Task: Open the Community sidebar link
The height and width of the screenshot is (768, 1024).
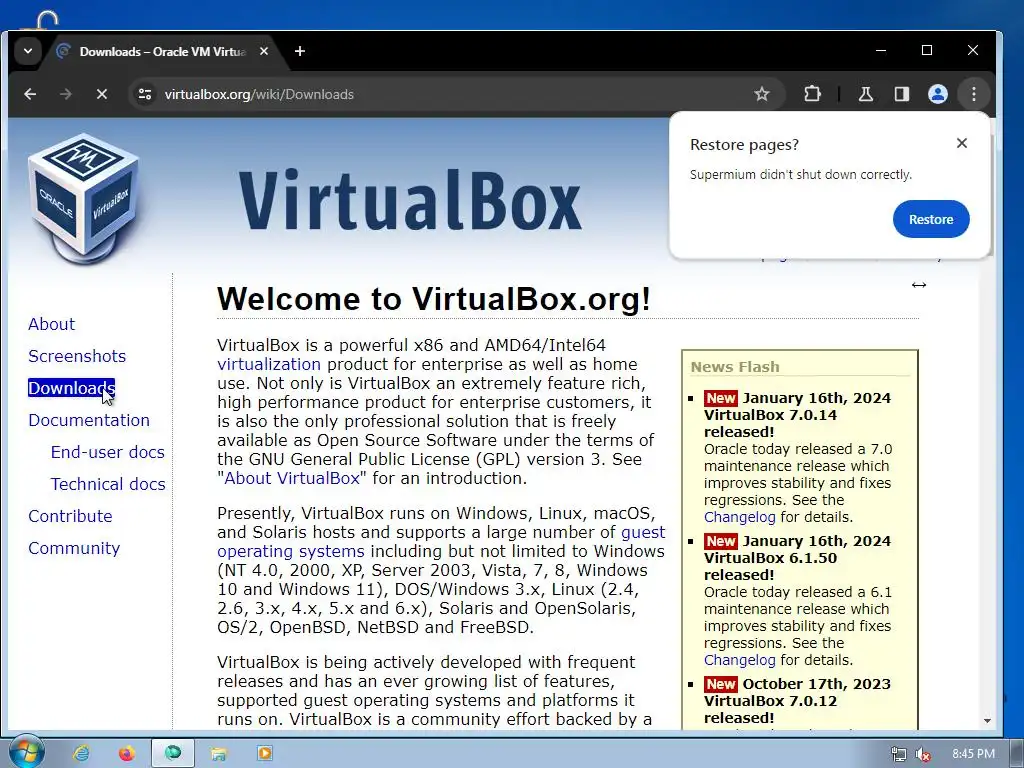Action: 74,548
